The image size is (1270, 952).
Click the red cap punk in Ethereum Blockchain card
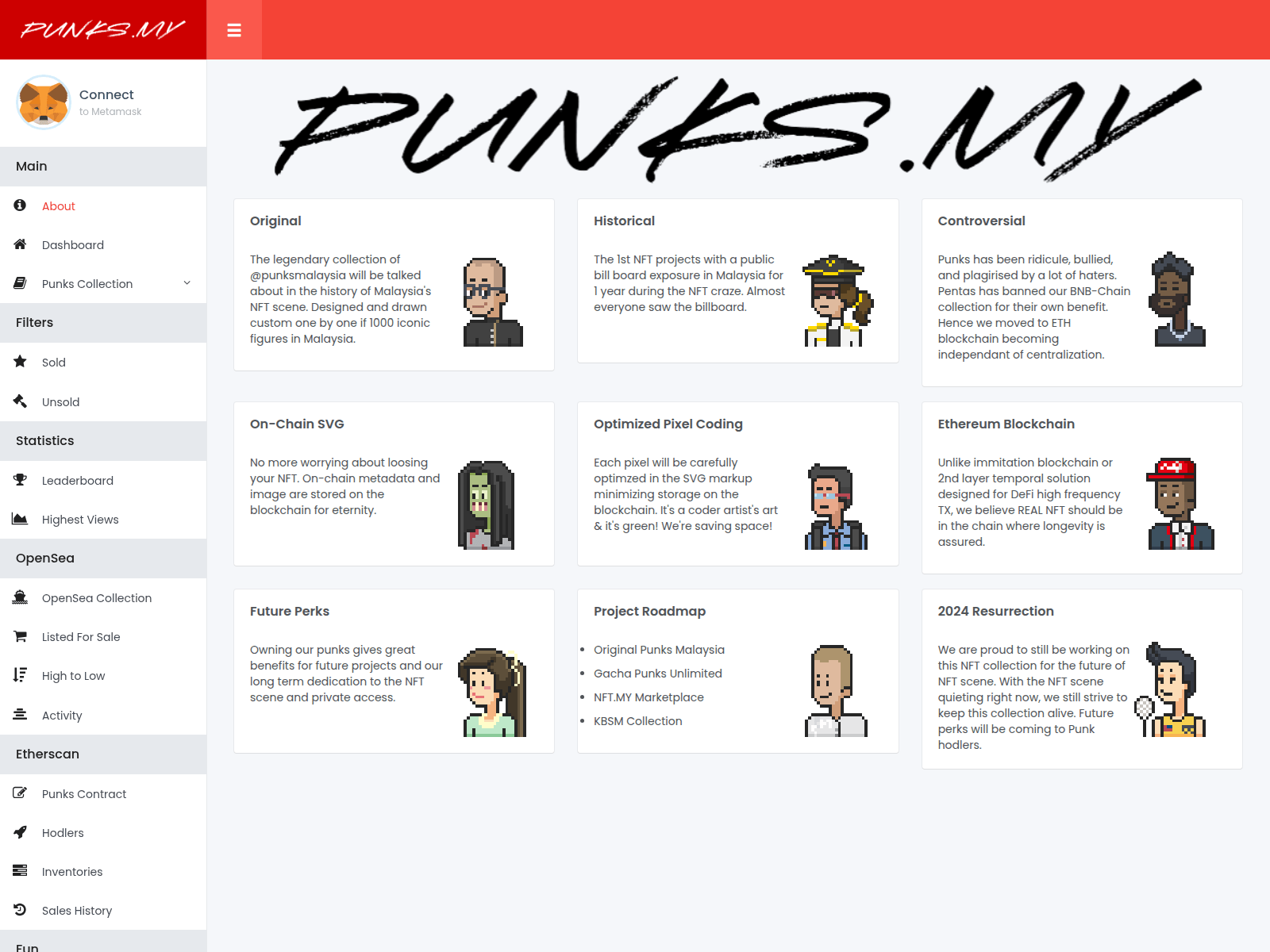tap(1180, 504)
